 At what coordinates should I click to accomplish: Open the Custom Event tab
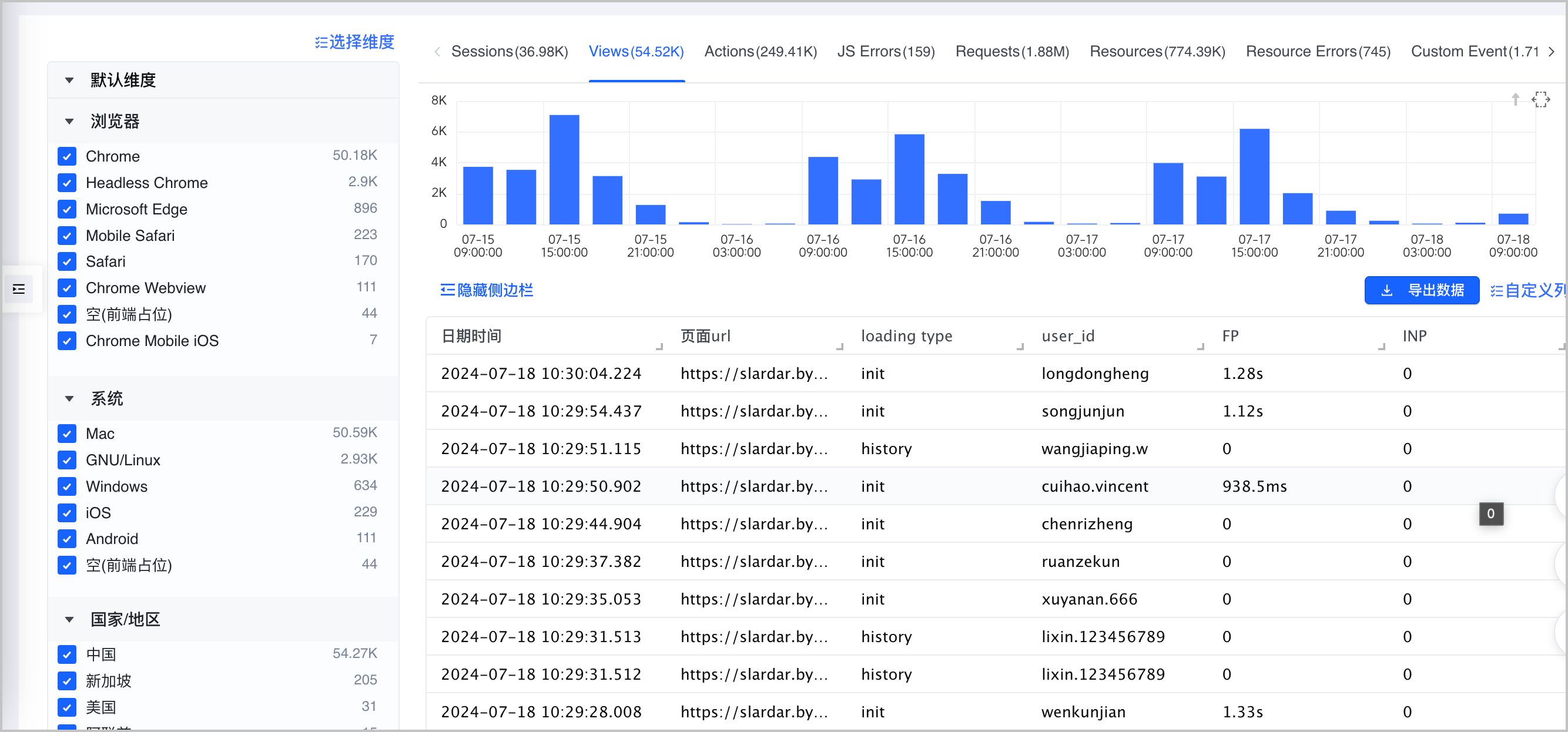click(x=1475, y=52)
